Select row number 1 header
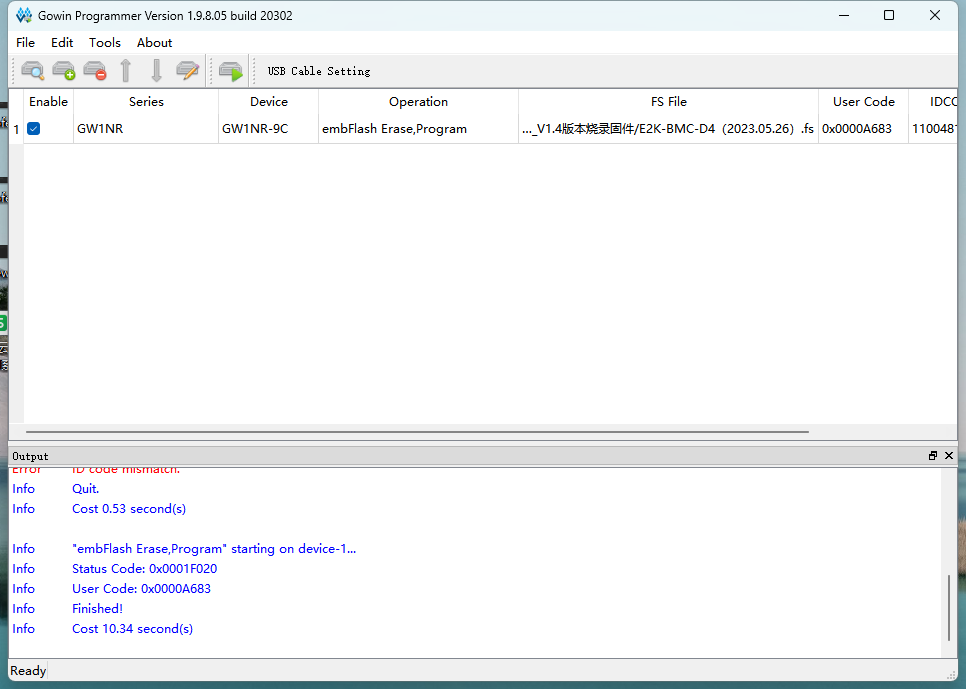Screen dimensions: 966x689 click(x=17, y=129)
